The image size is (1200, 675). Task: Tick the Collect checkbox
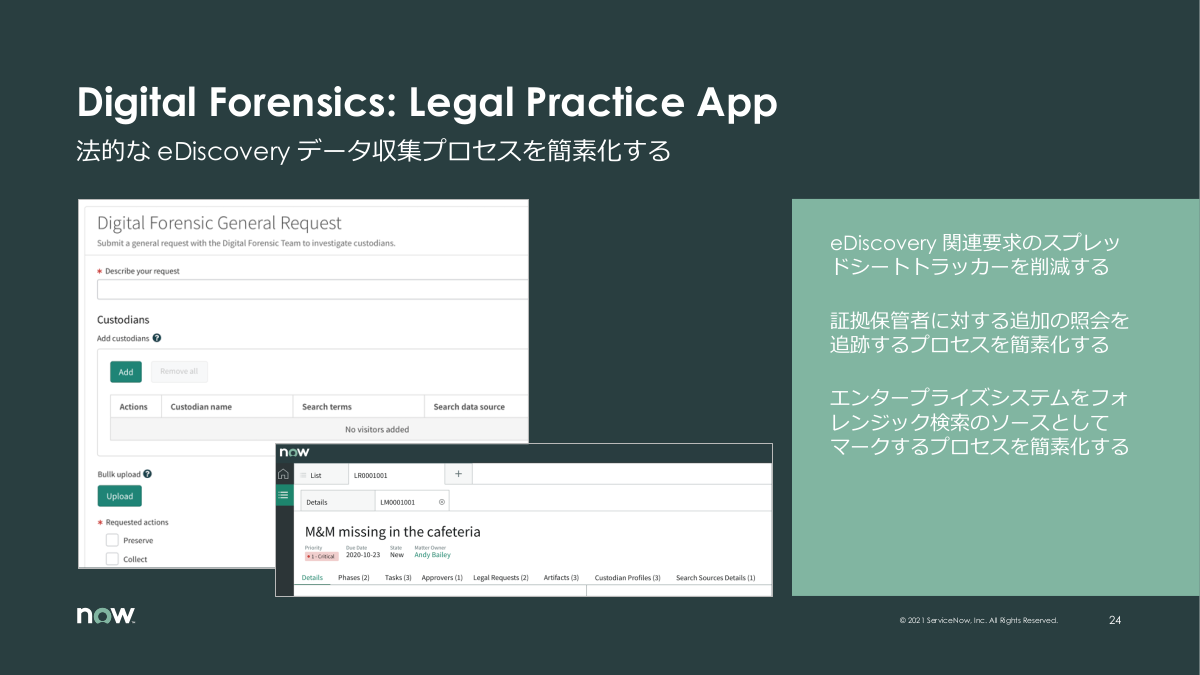(x=112, y=559)
